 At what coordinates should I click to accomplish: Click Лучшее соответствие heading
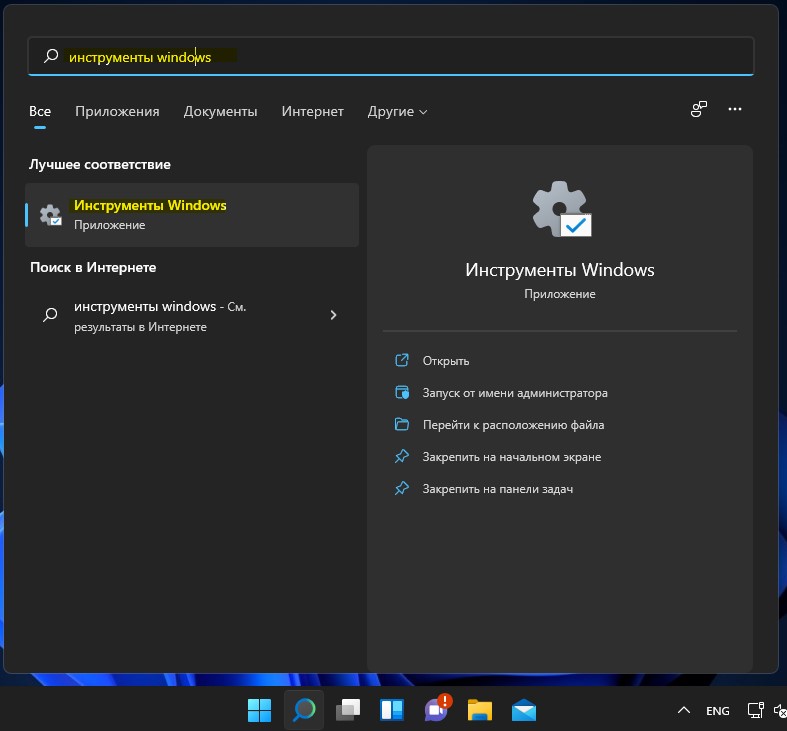click(100, 165)
